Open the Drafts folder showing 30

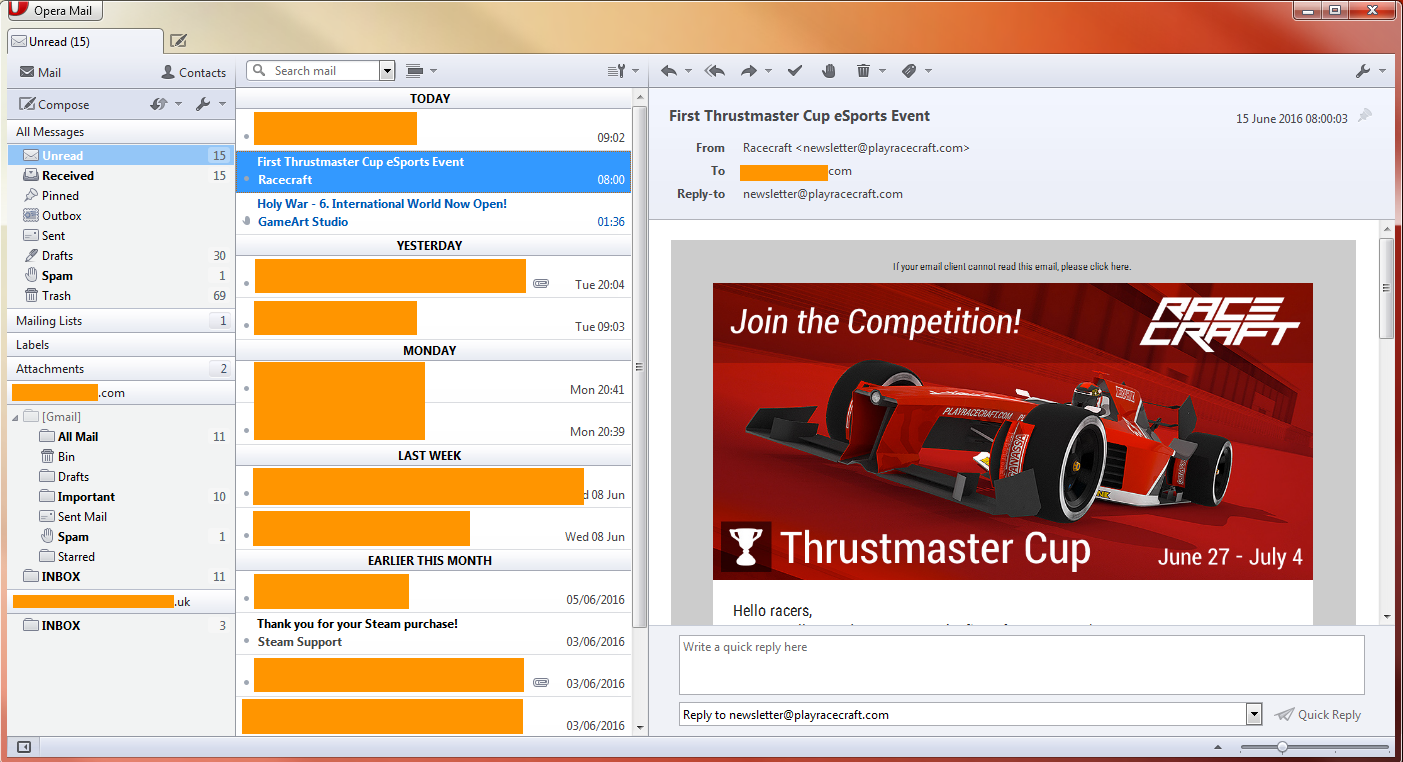click(120, 256)
